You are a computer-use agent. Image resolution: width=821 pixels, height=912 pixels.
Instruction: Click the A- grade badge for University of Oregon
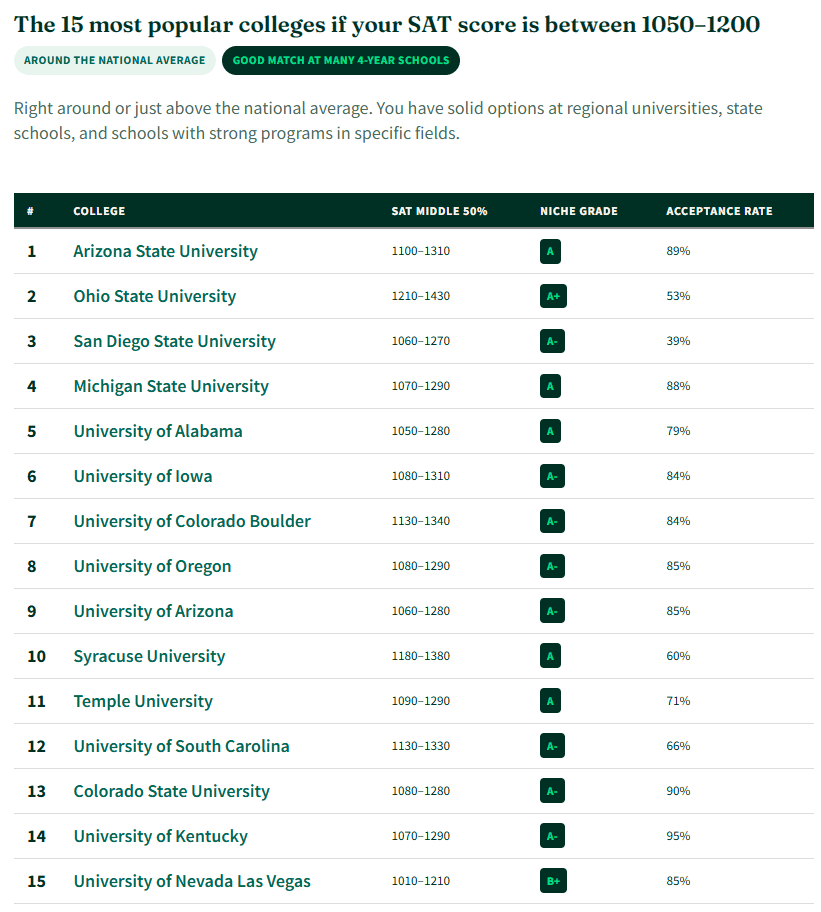[x=552, y=567]
